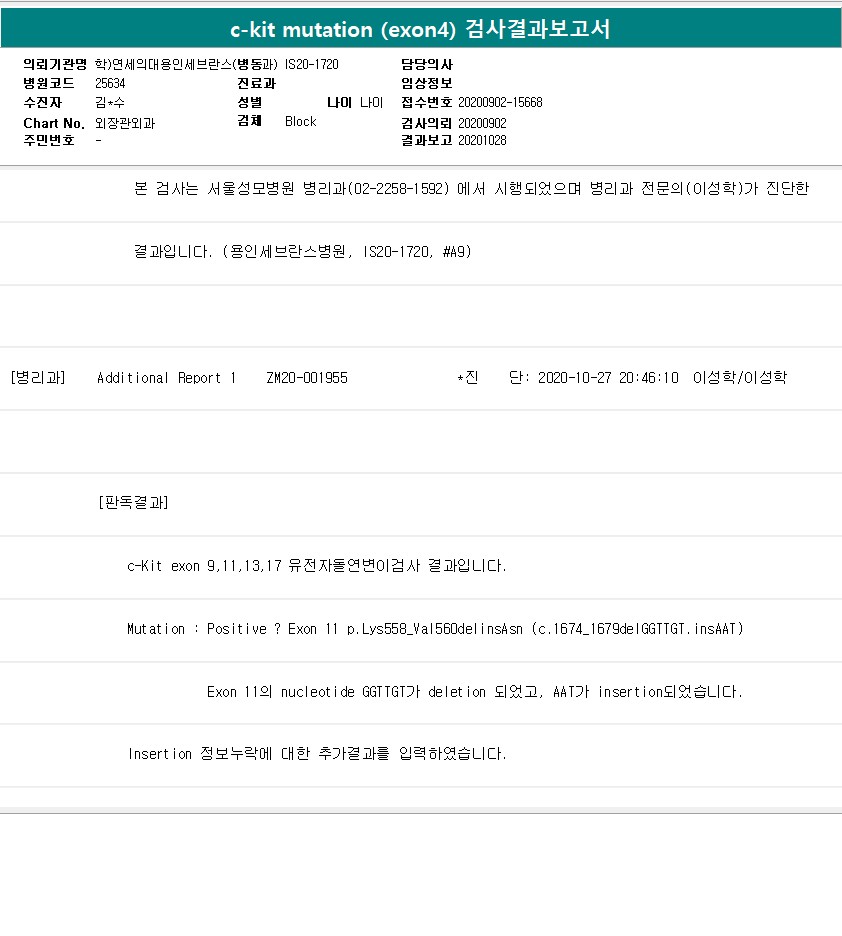Click the '담당의사' label

[427, 64]
